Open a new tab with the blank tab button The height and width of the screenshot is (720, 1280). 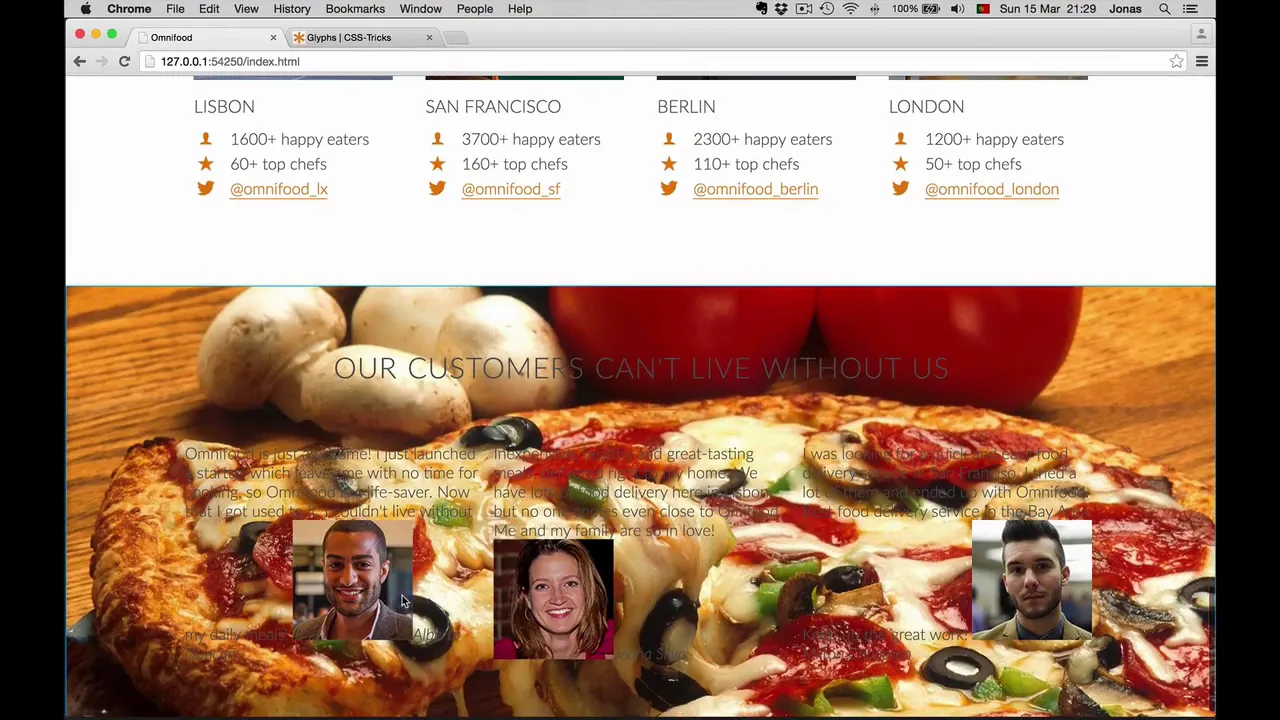tap(455, 38)
